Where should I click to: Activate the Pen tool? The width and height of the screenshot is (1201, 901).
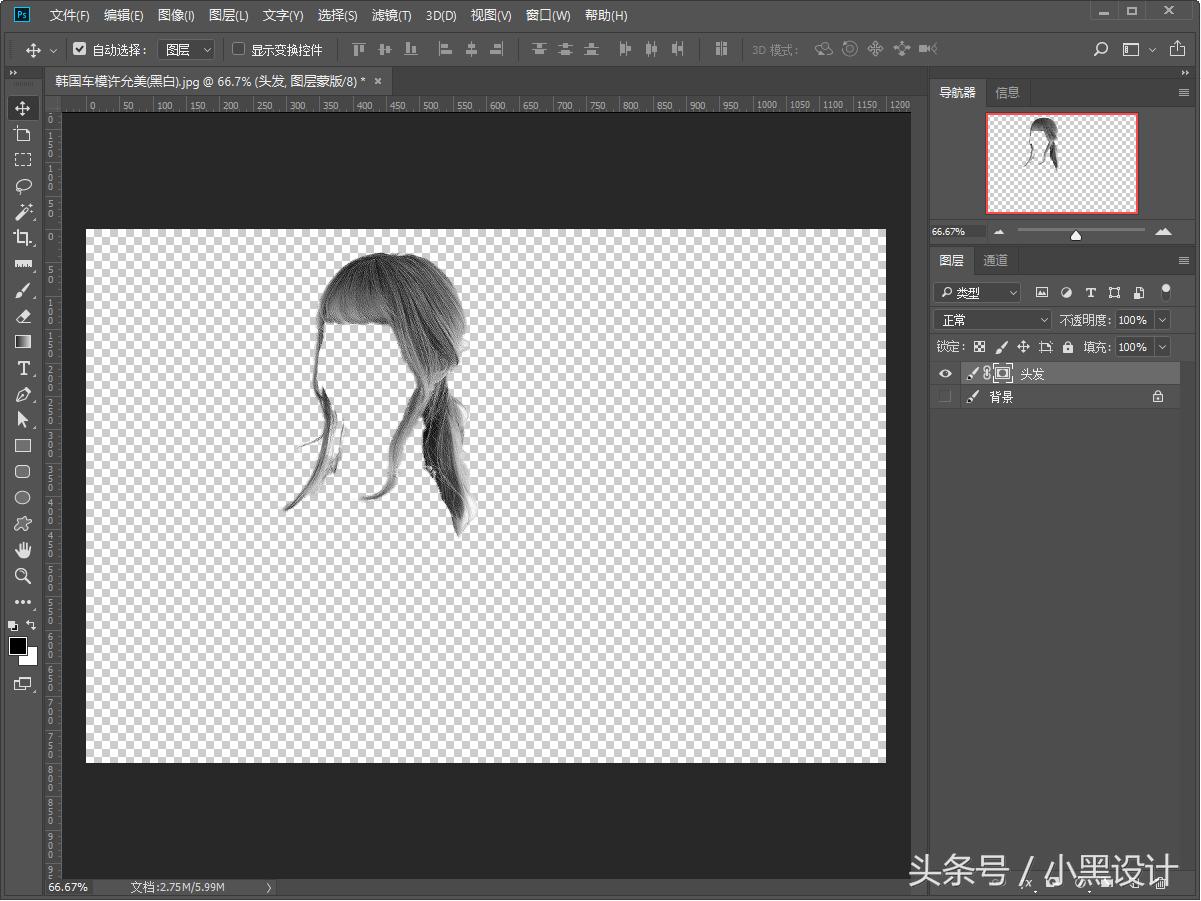23,394
